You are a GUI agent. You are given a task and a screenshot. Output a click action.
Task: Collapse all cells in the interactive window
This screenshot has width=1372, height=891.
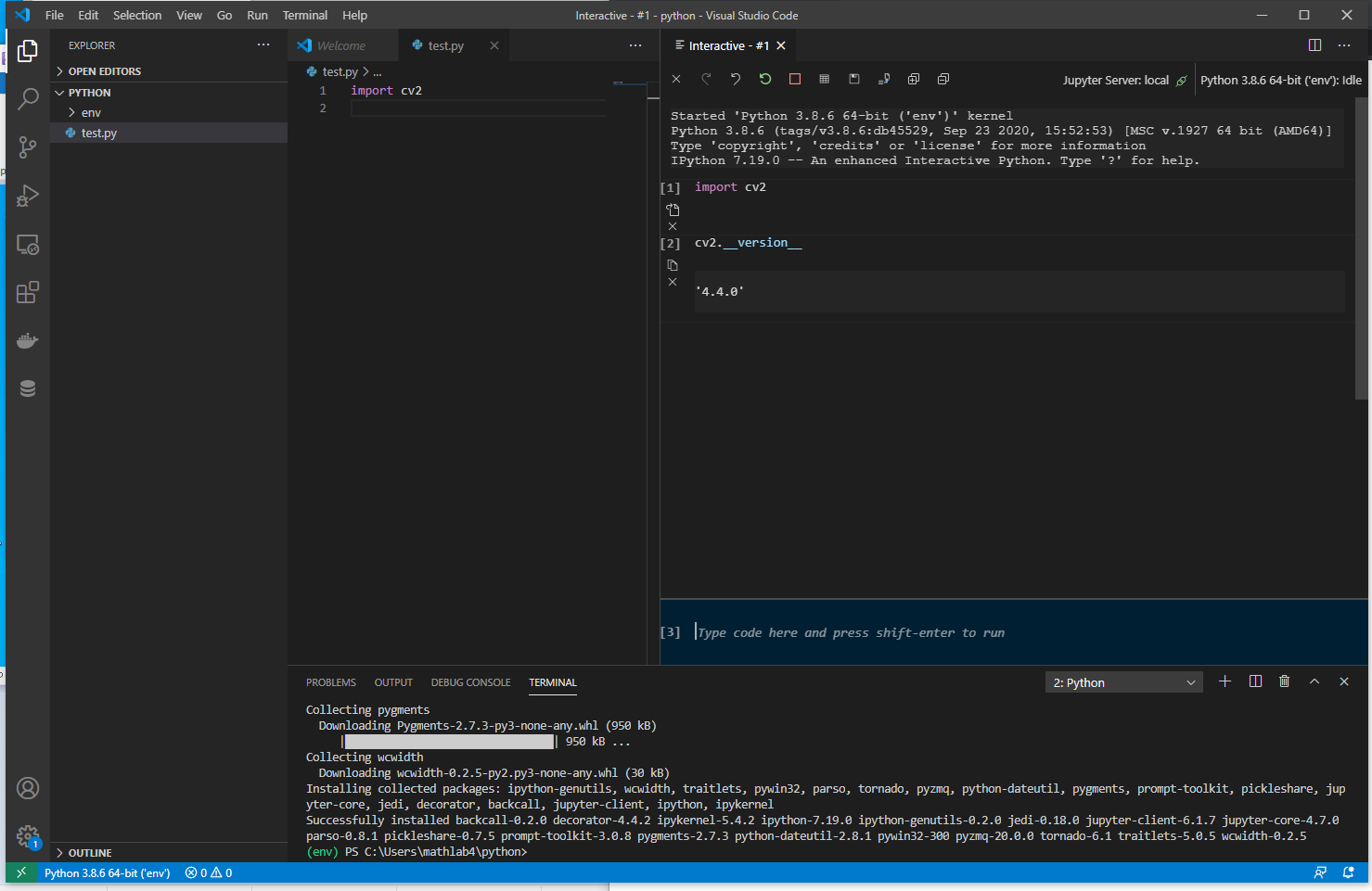[942, 79]
